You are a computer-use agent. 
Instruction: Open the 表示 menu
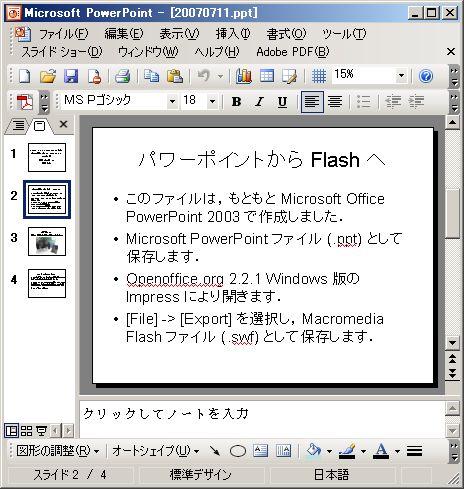tap(179, 34)
